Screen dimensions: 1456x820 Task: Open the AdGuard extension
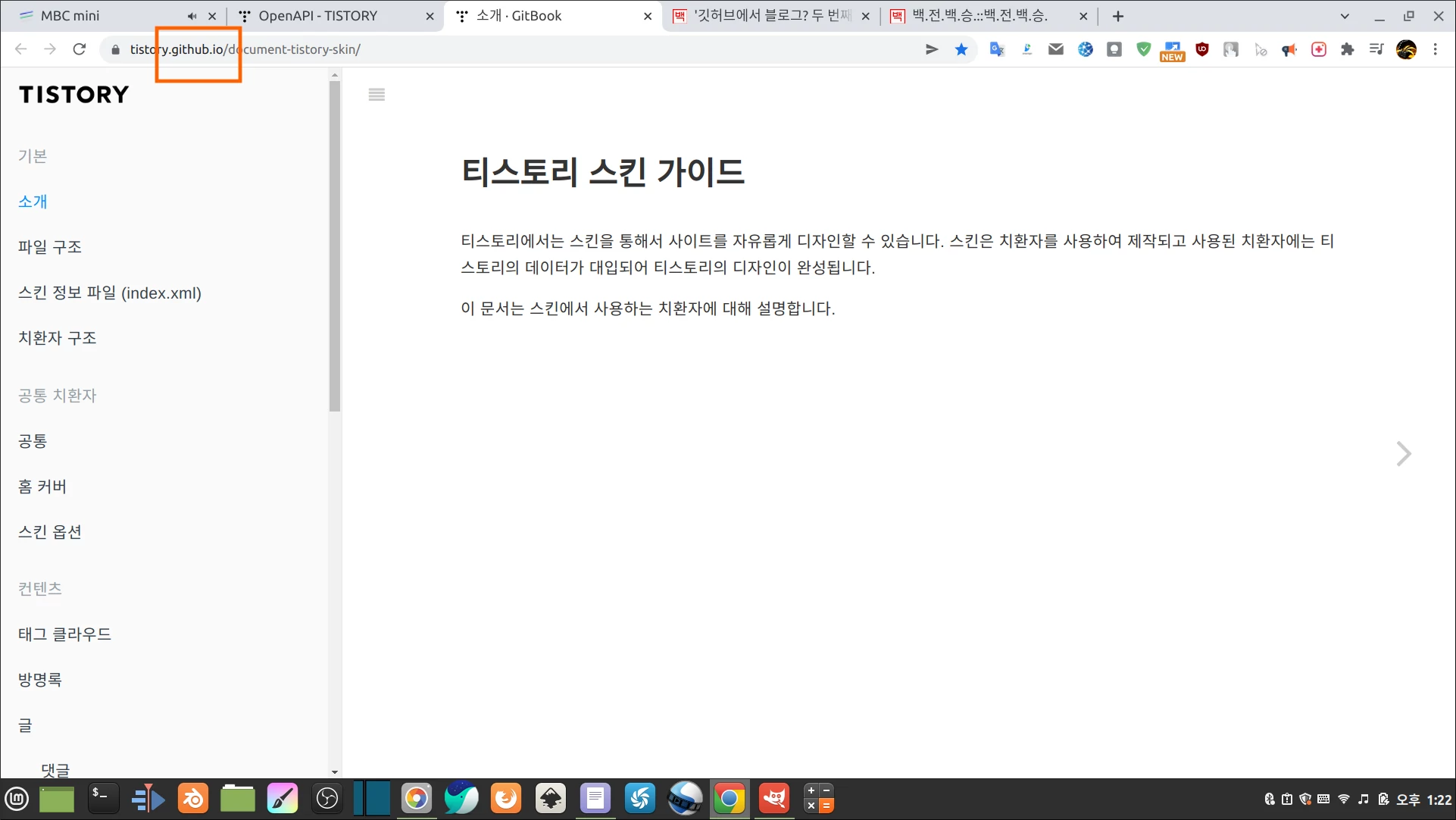[x=1143, y=49]
